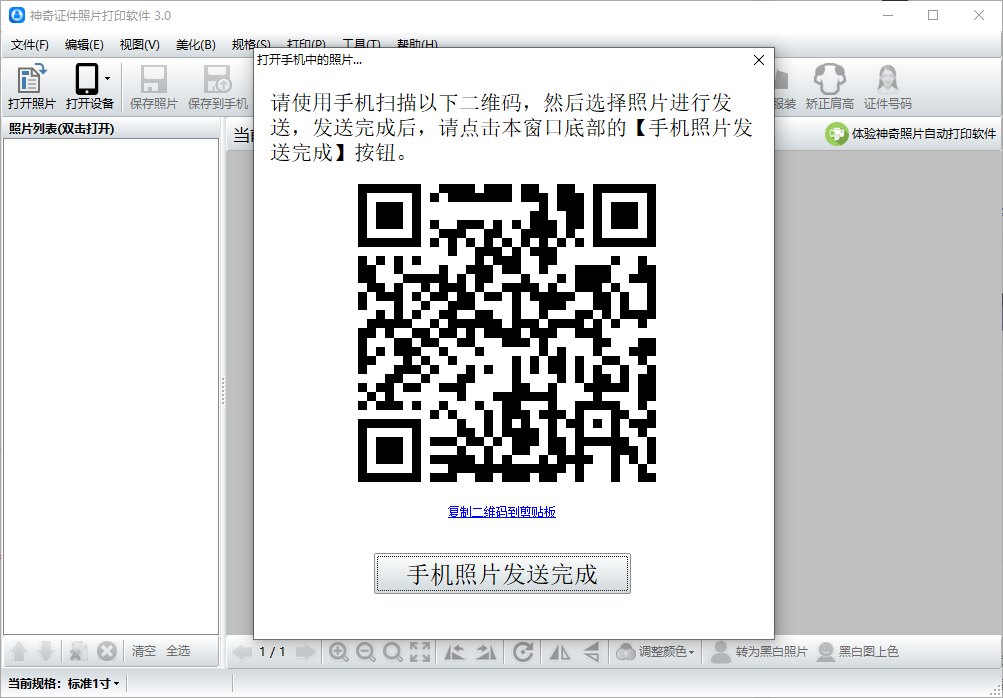Screen dimensions: 1003x698
Task: Click the circular rotate arrow icon
Action: (x=522, y=652)
